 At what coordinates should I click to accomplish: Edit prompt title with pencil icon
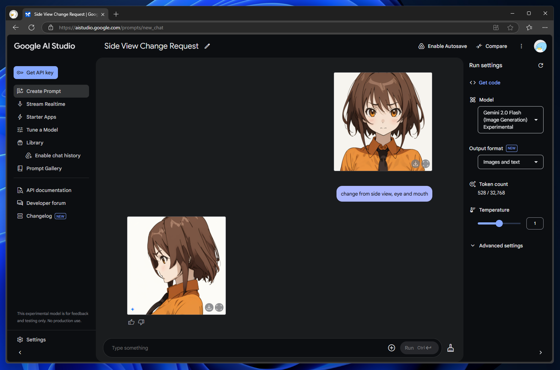[x=207, y=46]
